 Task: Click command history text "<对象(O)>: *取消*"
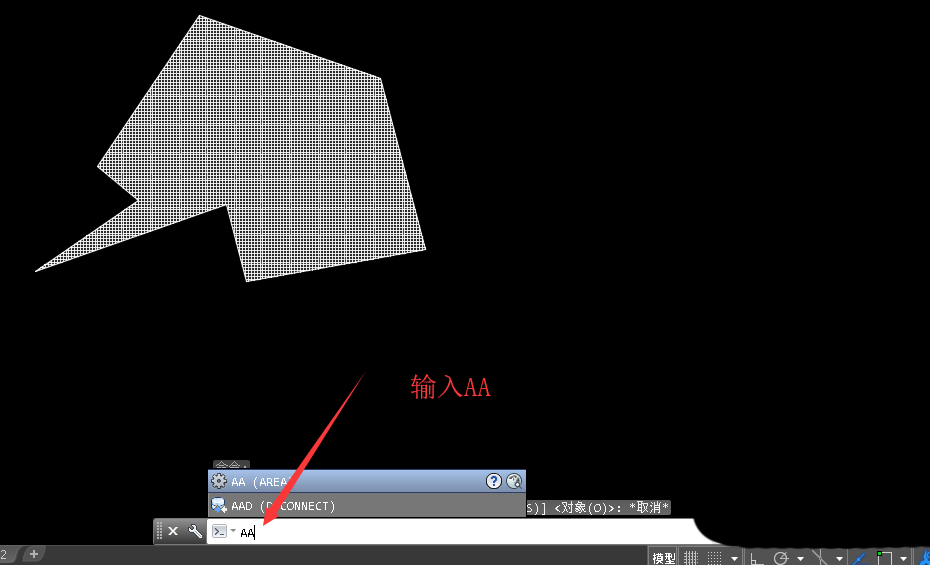pos(611,507)
